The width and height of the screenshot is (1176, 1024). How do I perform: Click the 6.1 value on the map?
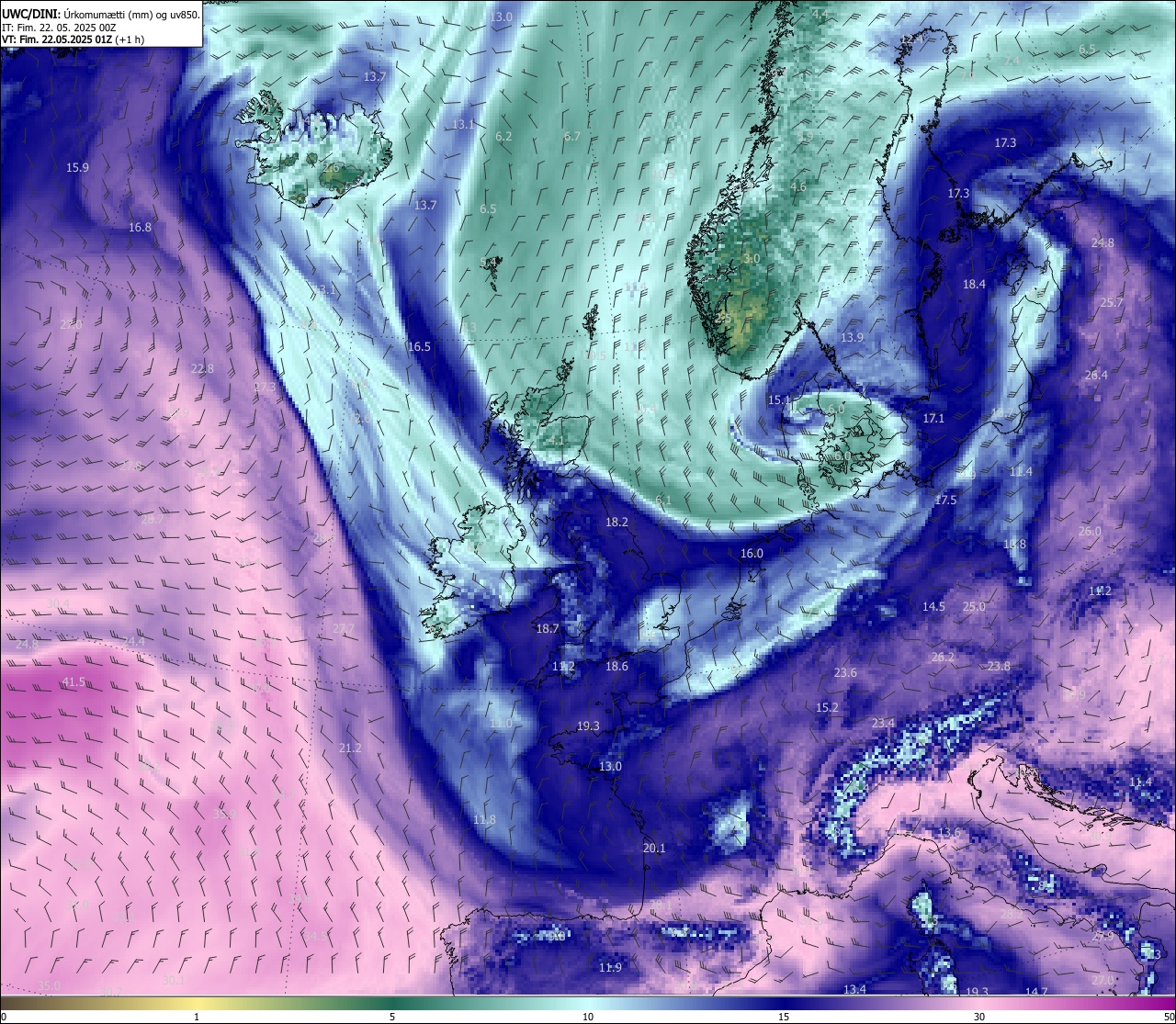coord(663,501)
